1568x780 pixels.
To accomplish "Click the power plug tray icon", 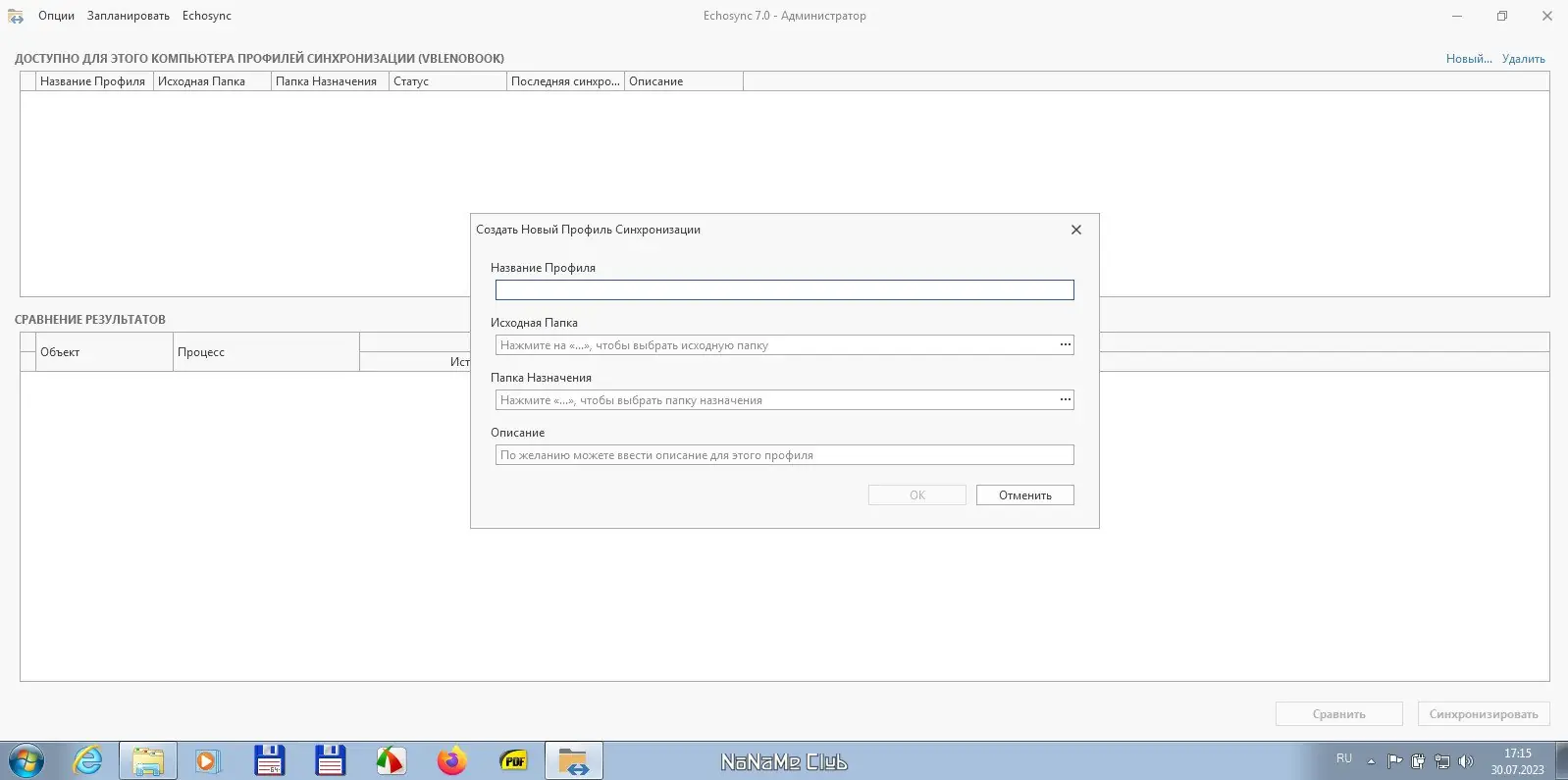I will pos(1418,761).
